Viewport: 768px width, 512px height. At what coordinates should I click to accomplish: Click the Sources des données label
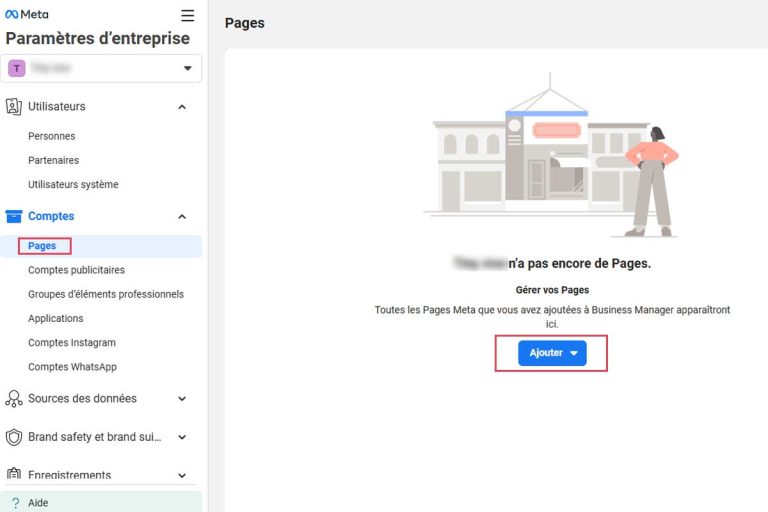82,398
